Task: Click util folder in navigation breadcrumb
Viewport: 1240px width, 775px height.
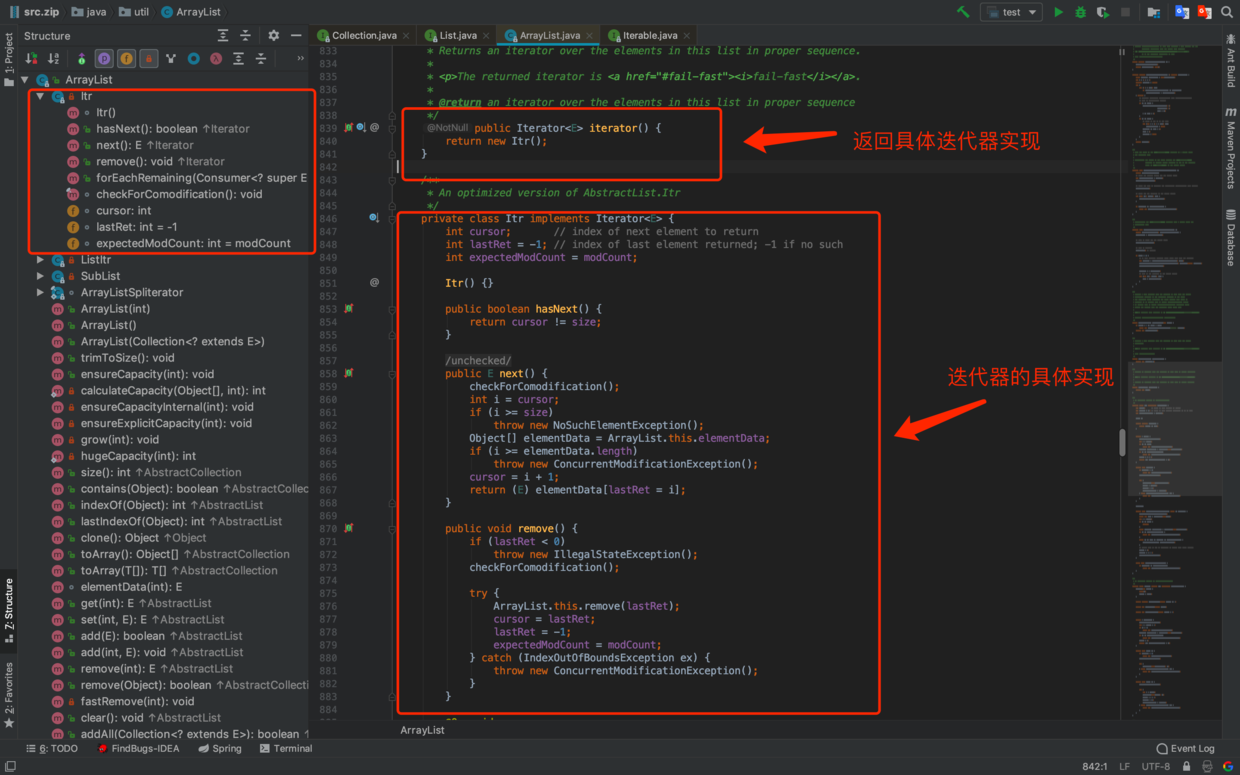Action: tap(133, 12)
